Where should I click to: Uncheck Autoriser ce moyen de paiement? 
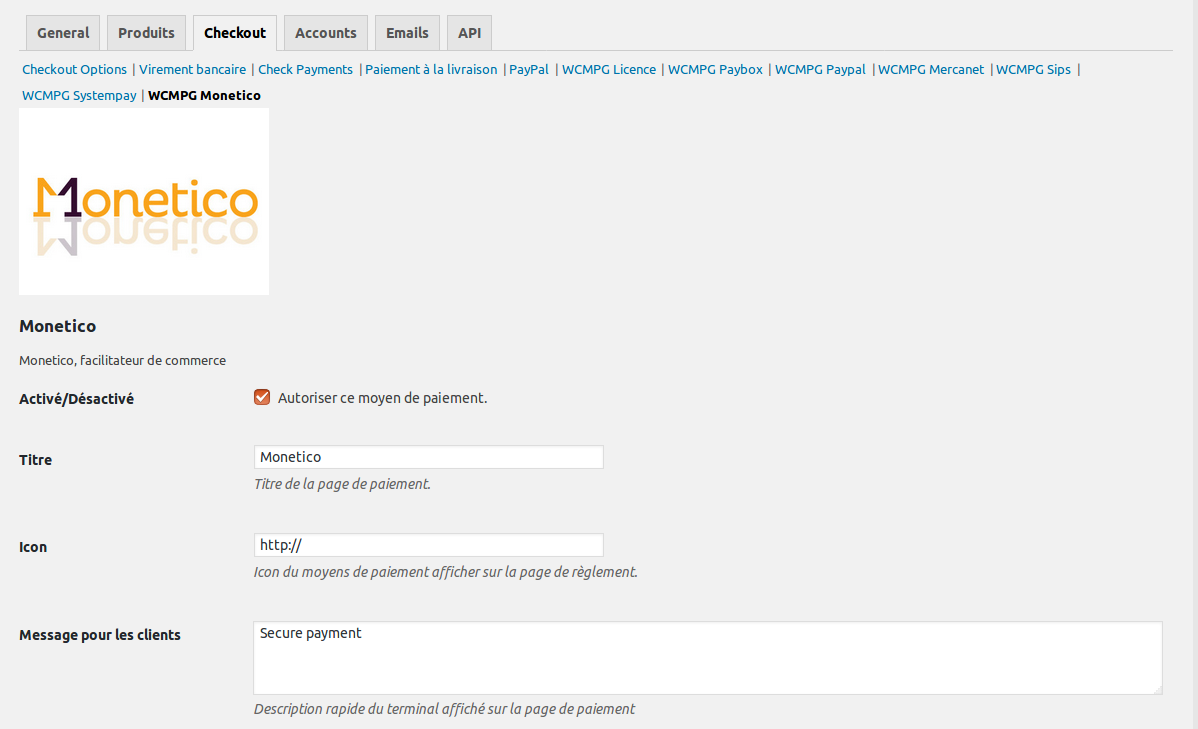pos(262,397)
